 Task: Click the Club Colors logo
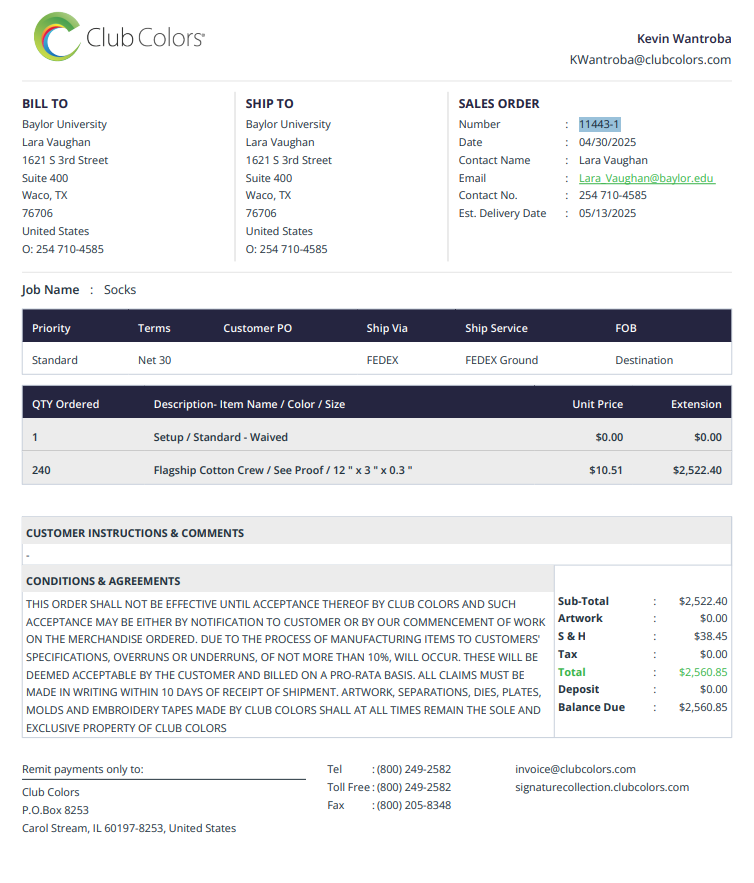pos(119,37)
